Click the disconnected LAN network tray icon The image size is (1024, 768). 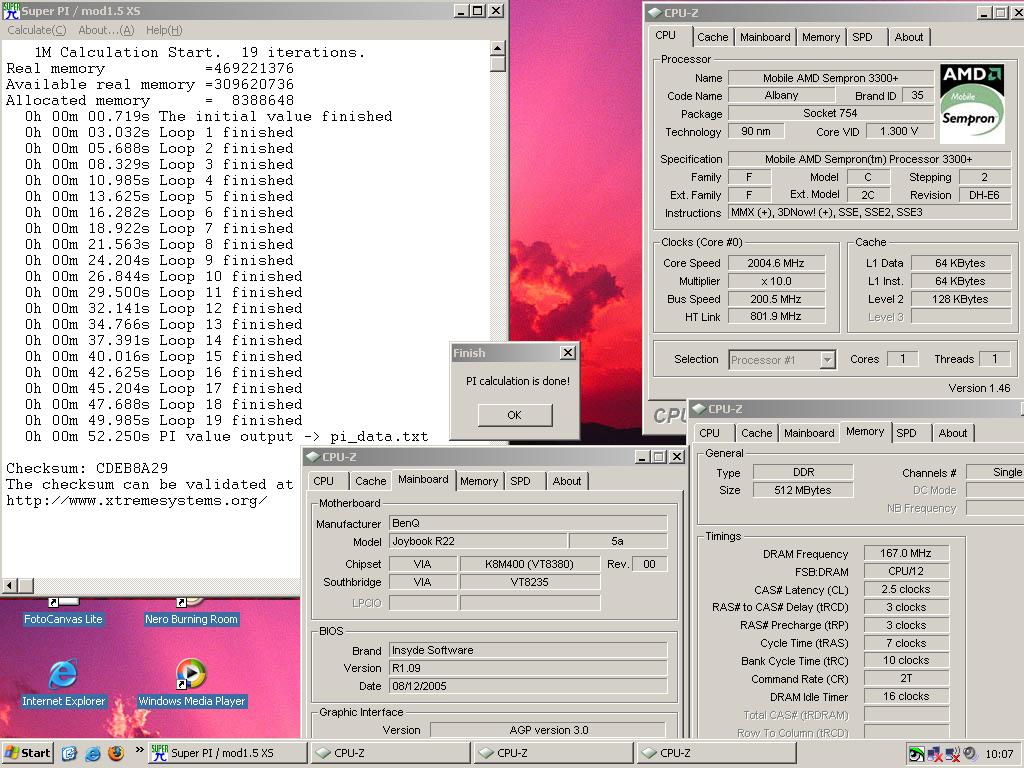(935, 754)
